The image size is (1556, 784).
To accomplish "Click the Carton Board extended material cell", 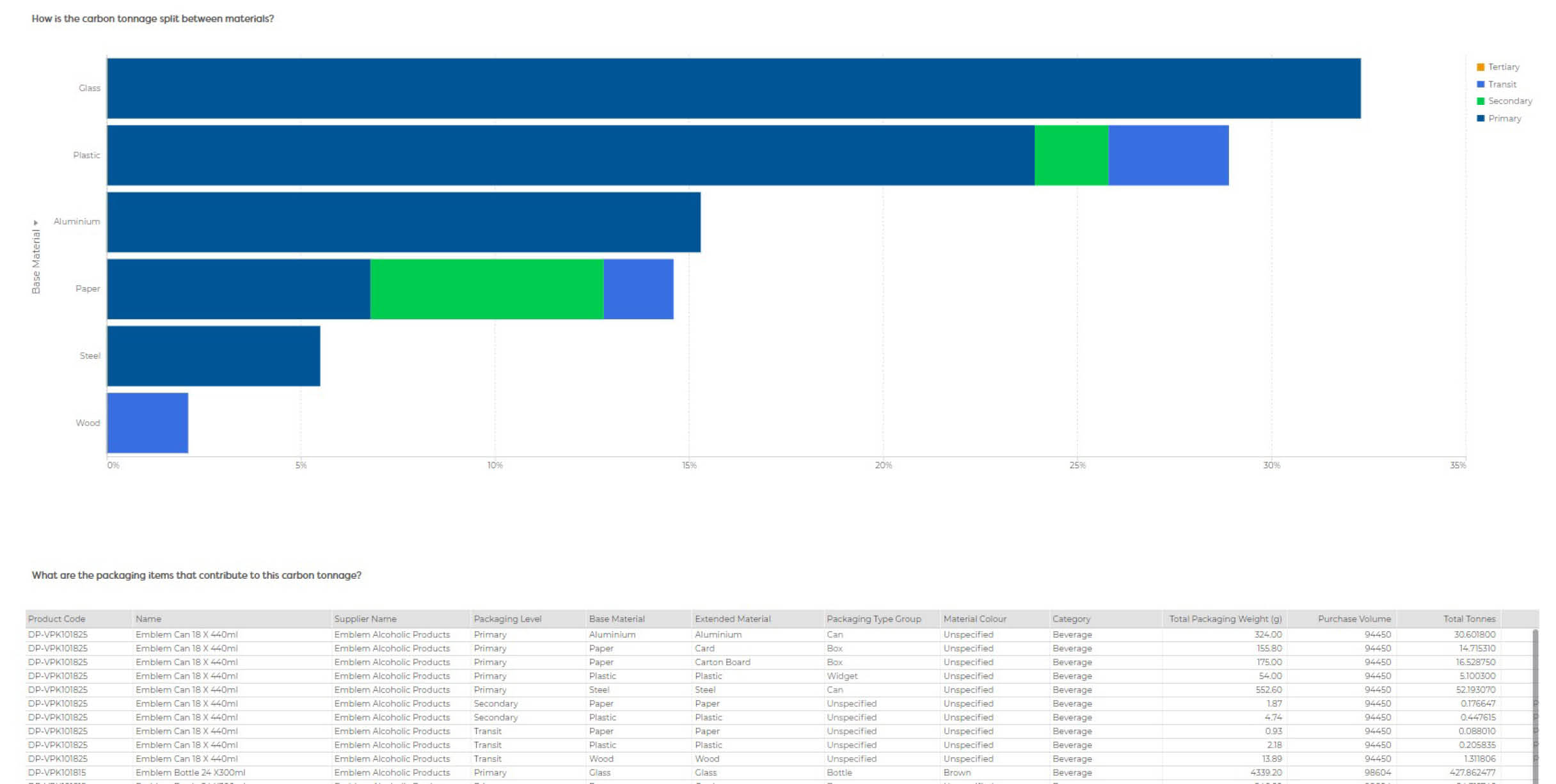I will point(722,662).
